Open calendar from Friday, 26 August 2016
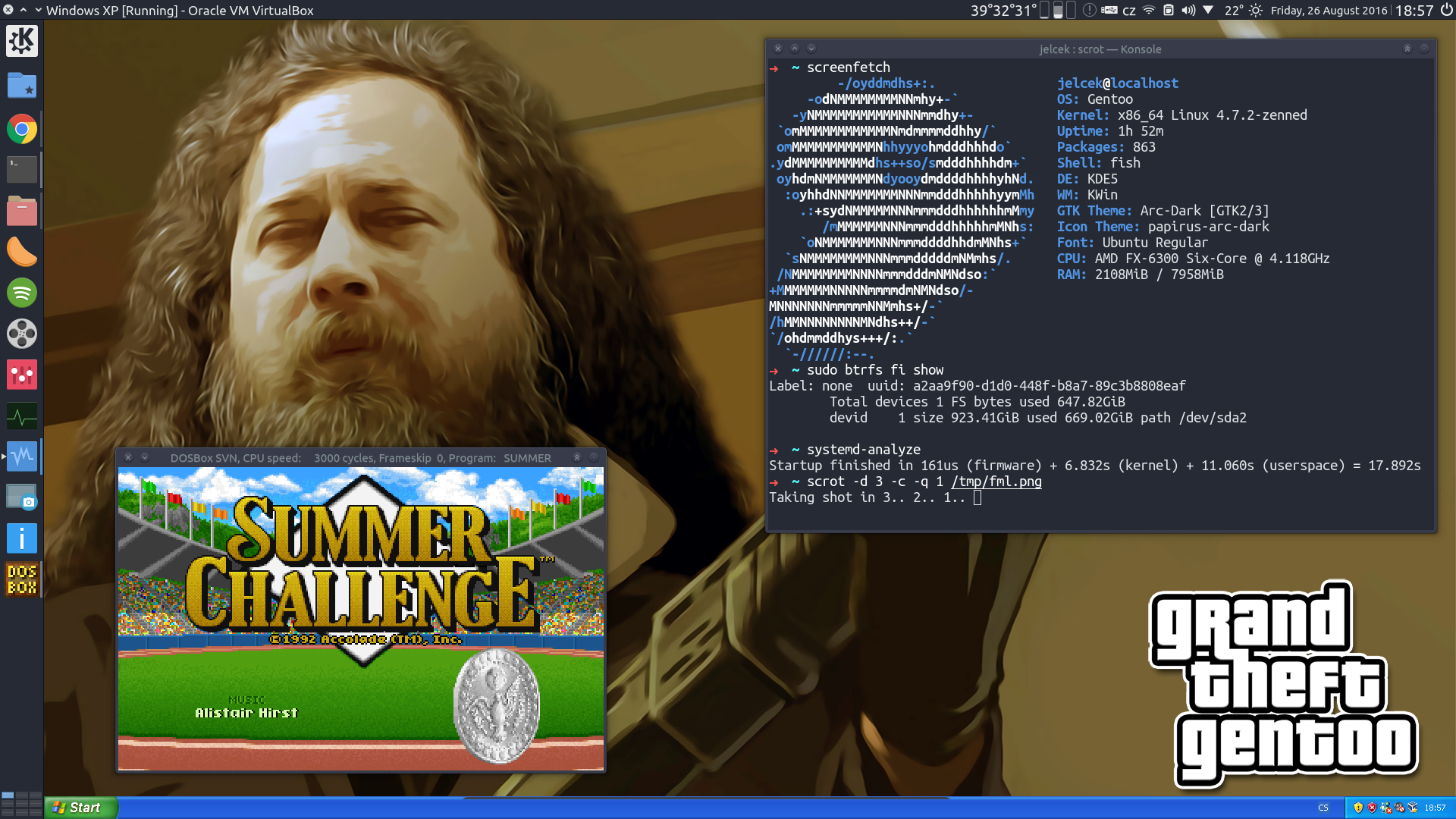Screen dimensions: 1456x819 pyautogui.click(x=1329, y=11)
